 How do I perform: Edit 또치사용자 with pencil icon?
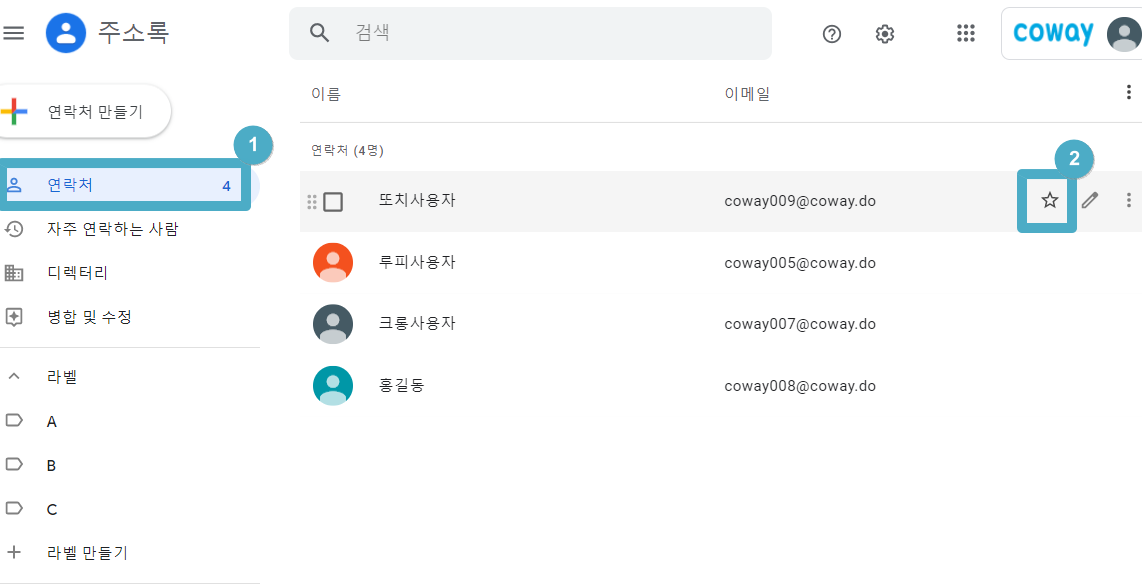pyautogui.click(x=1090, y=200)
